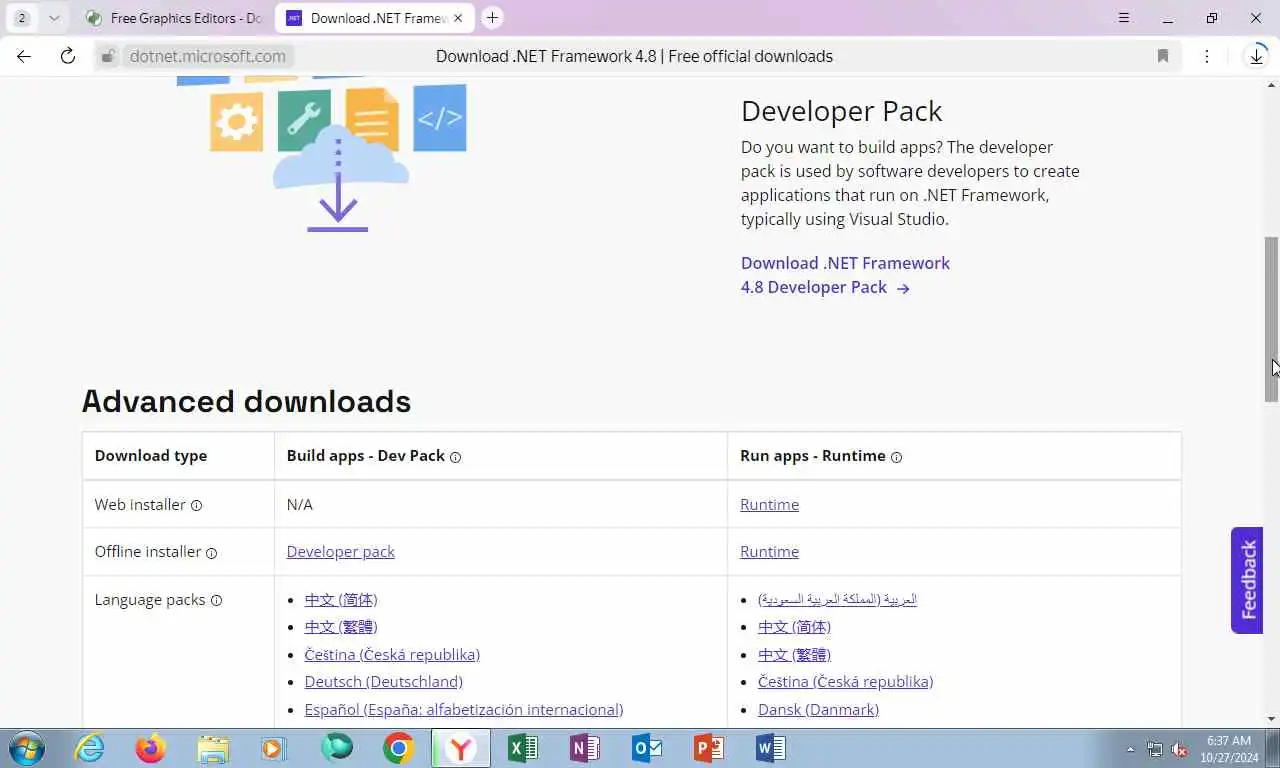
Task: Close the Download .NET Framework tab
Action: (x=458, y=18)
